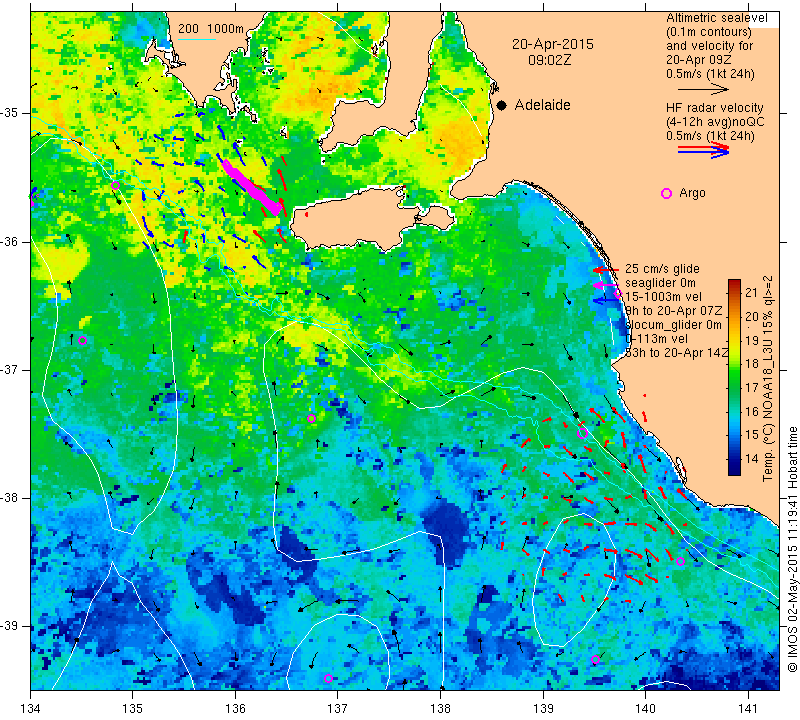Click the 09:02Z time text
This screenshot has height=720, width=800.
click(549, 60)
